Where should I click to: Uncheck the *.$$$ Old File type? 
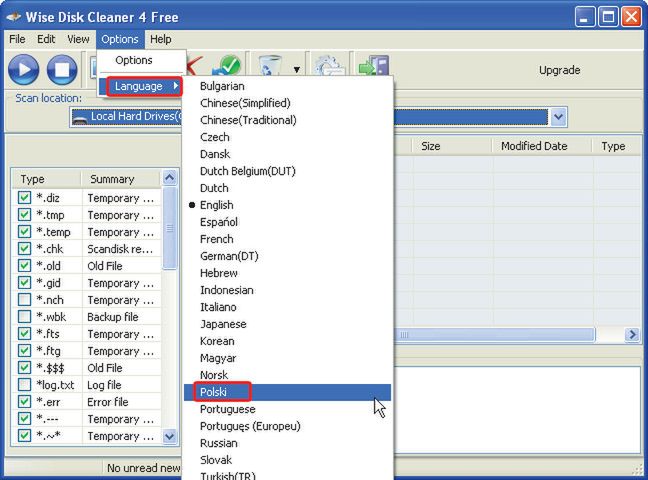click(24, 368)
